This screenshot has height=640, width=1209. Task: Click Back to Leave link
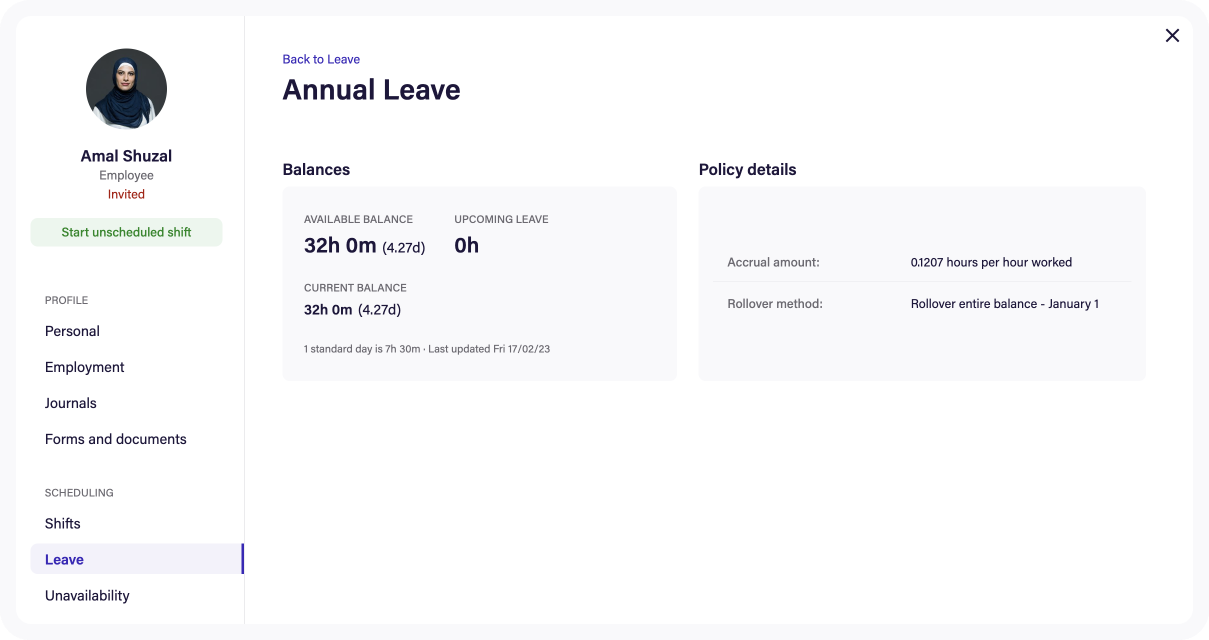coord(320,59)
